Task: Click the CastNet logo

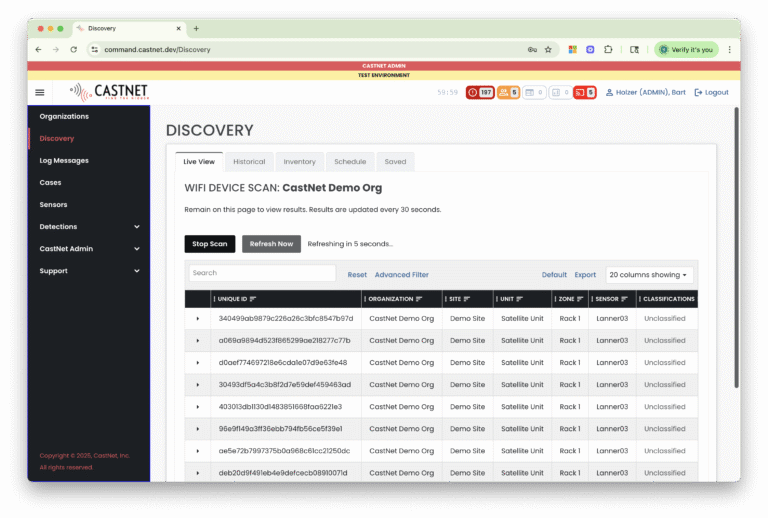Action: 109,92
